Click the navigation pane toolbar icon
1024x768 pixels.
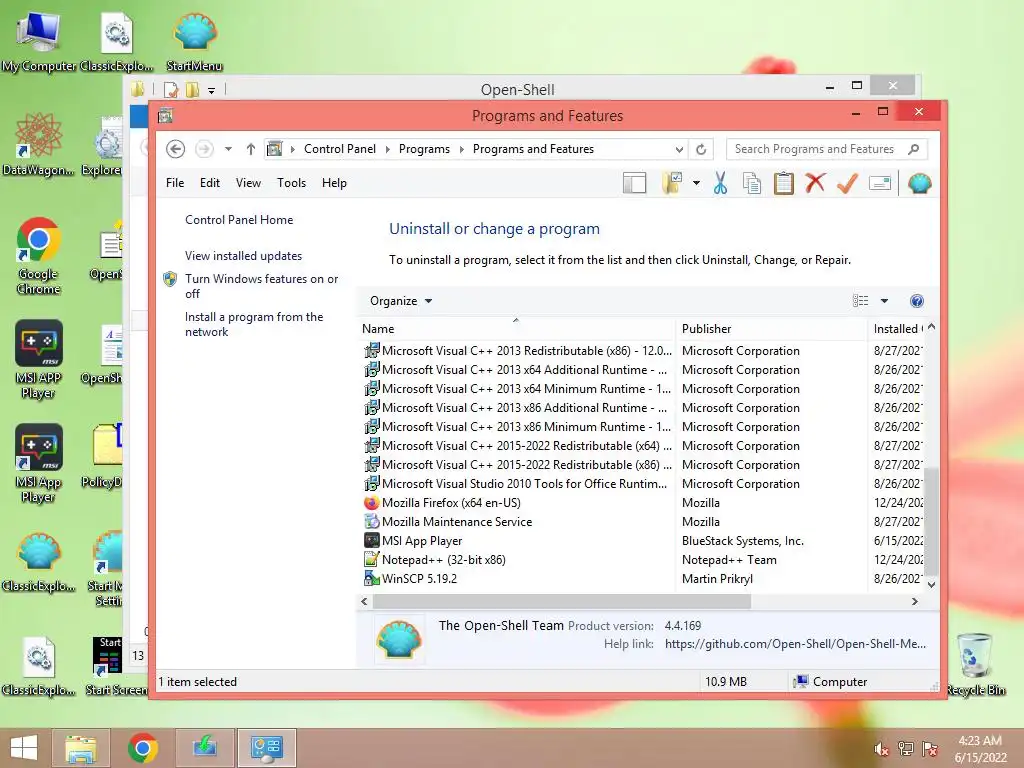635,184
